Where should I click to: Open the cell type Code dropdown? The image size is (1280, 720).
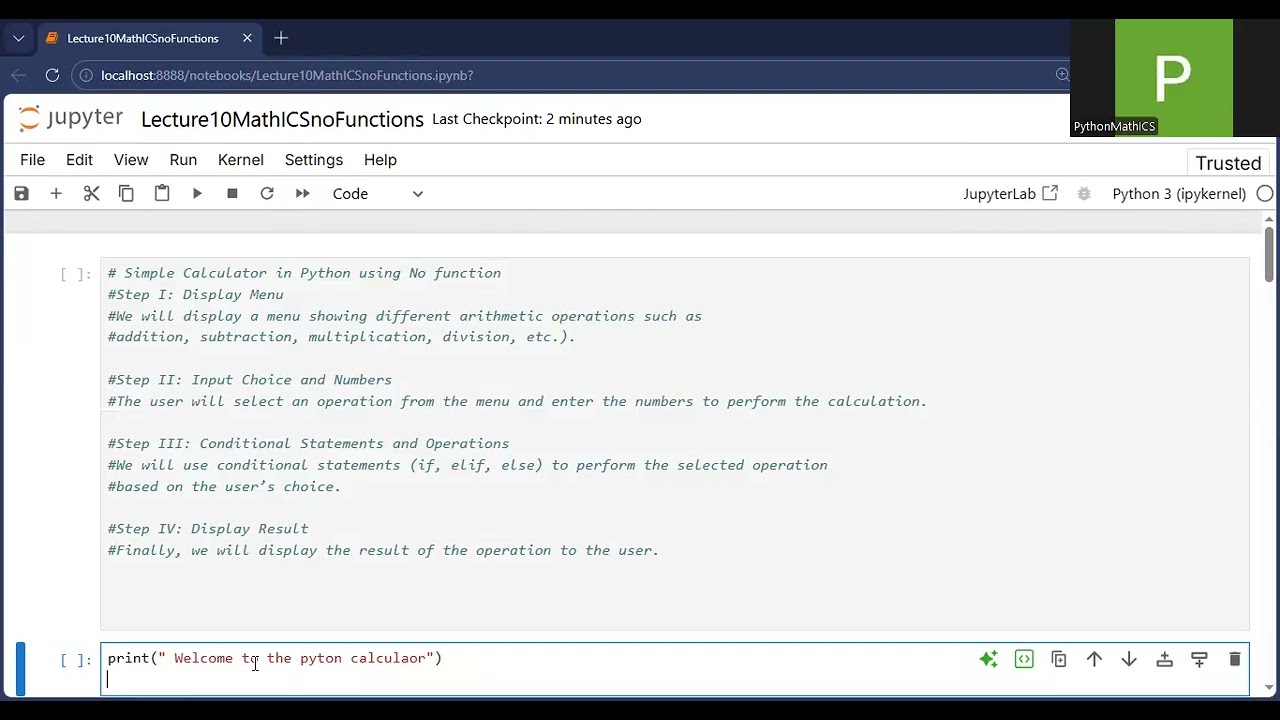click(377, 194)
